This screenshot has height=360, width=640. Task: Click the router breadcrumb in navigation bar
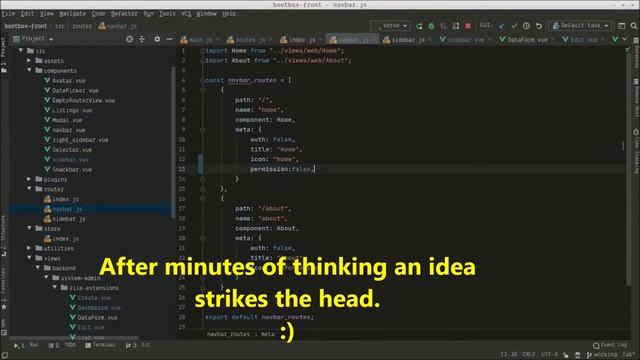tap(82, 26)
